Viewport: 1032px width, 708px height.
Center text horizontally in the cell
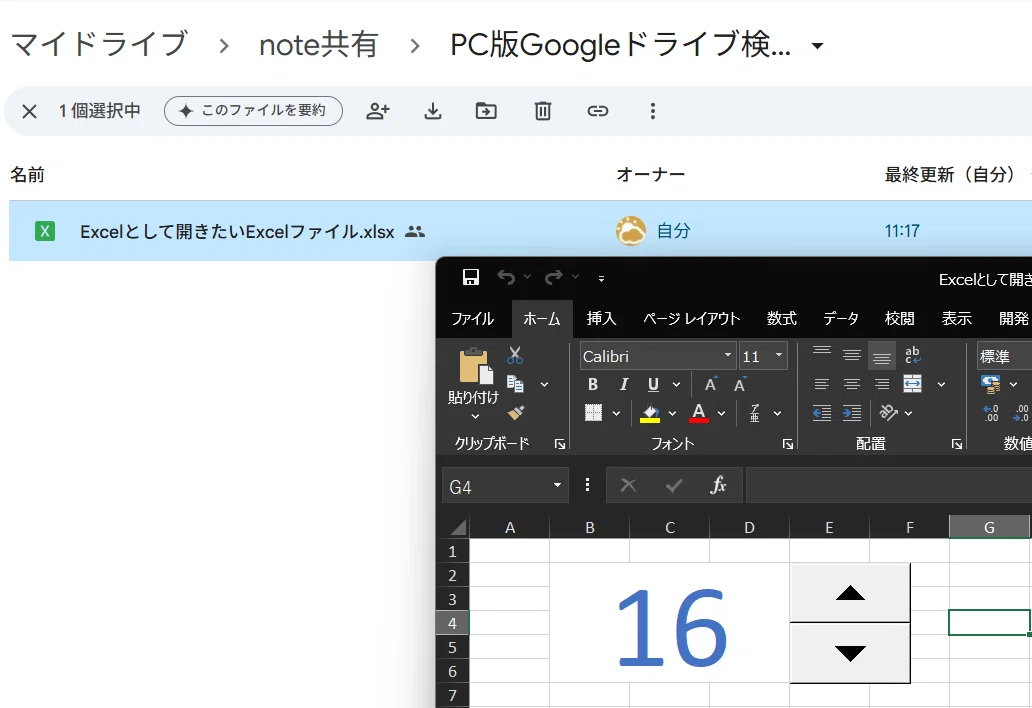click(x=852, y=384)
